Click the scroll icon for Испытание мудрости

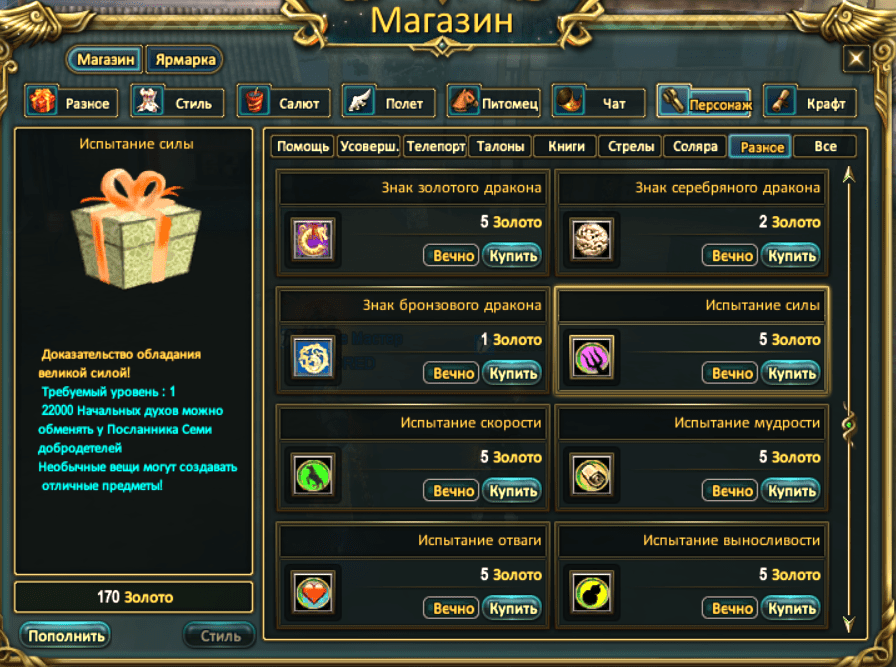[x=591, y=475]
